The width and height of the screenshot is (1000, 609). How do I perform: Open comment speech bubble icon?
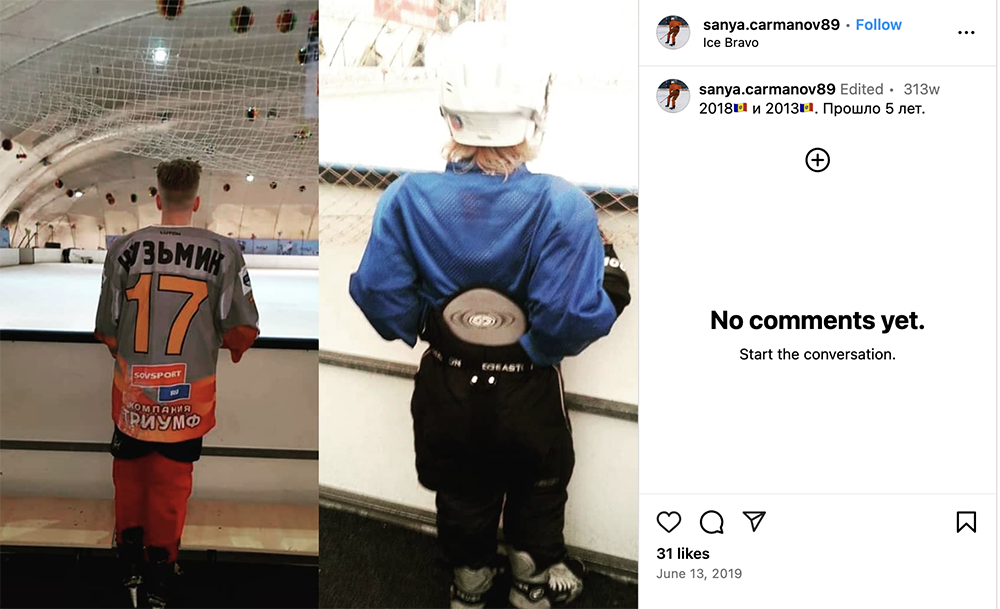[711, 522]
